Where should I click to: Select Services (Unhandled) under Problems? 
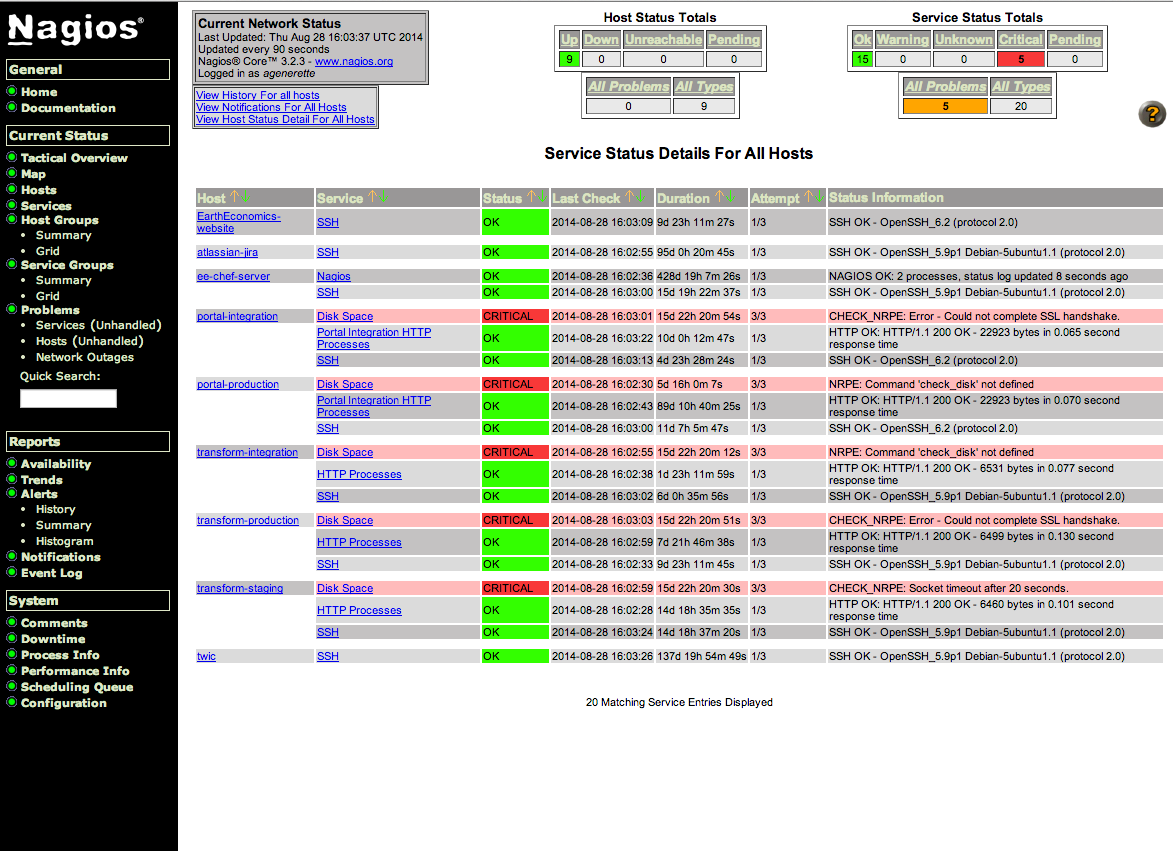(98, 325)
